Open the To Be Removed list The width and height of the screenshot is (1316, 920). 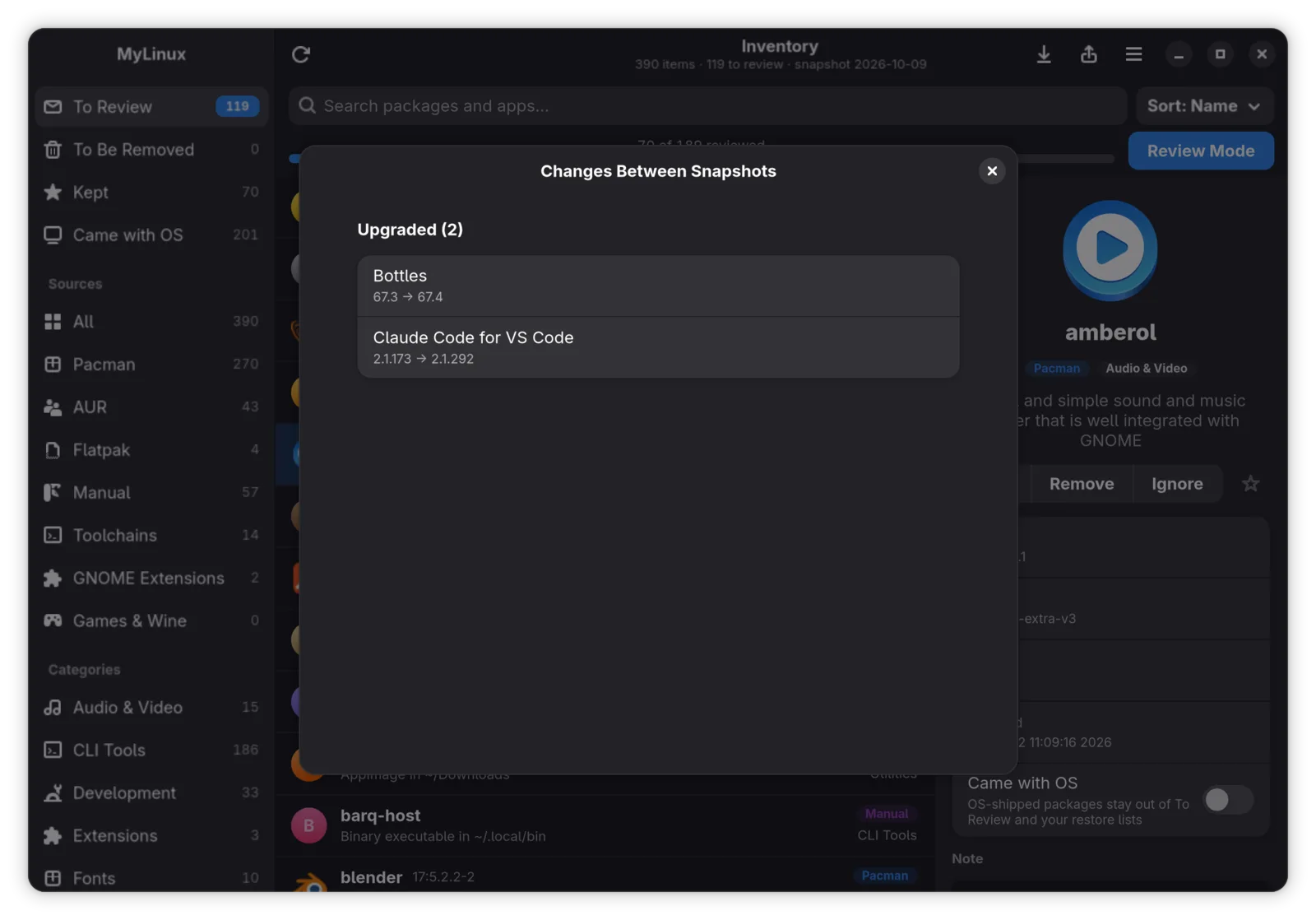click(x=151, y=150)
